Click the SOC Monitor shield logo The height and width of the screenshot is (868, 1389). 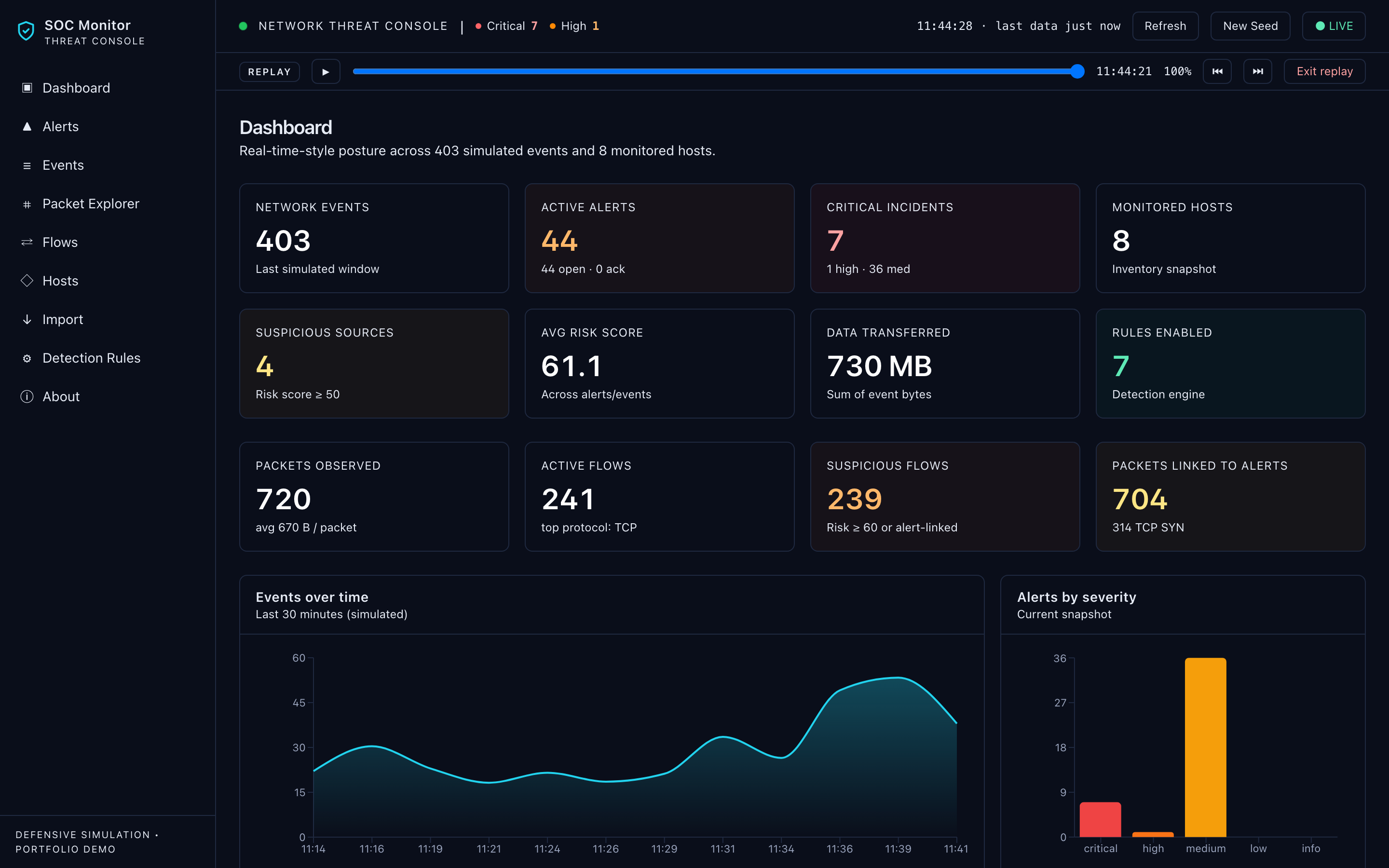coord(26,31)
